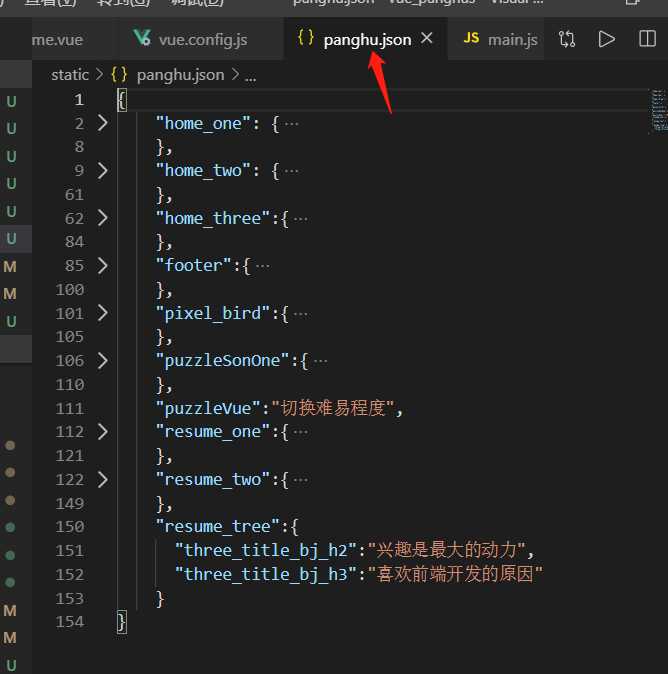
Task: Click the "home_one" key text
Action: pyautogui.click(x=203, y=124)
